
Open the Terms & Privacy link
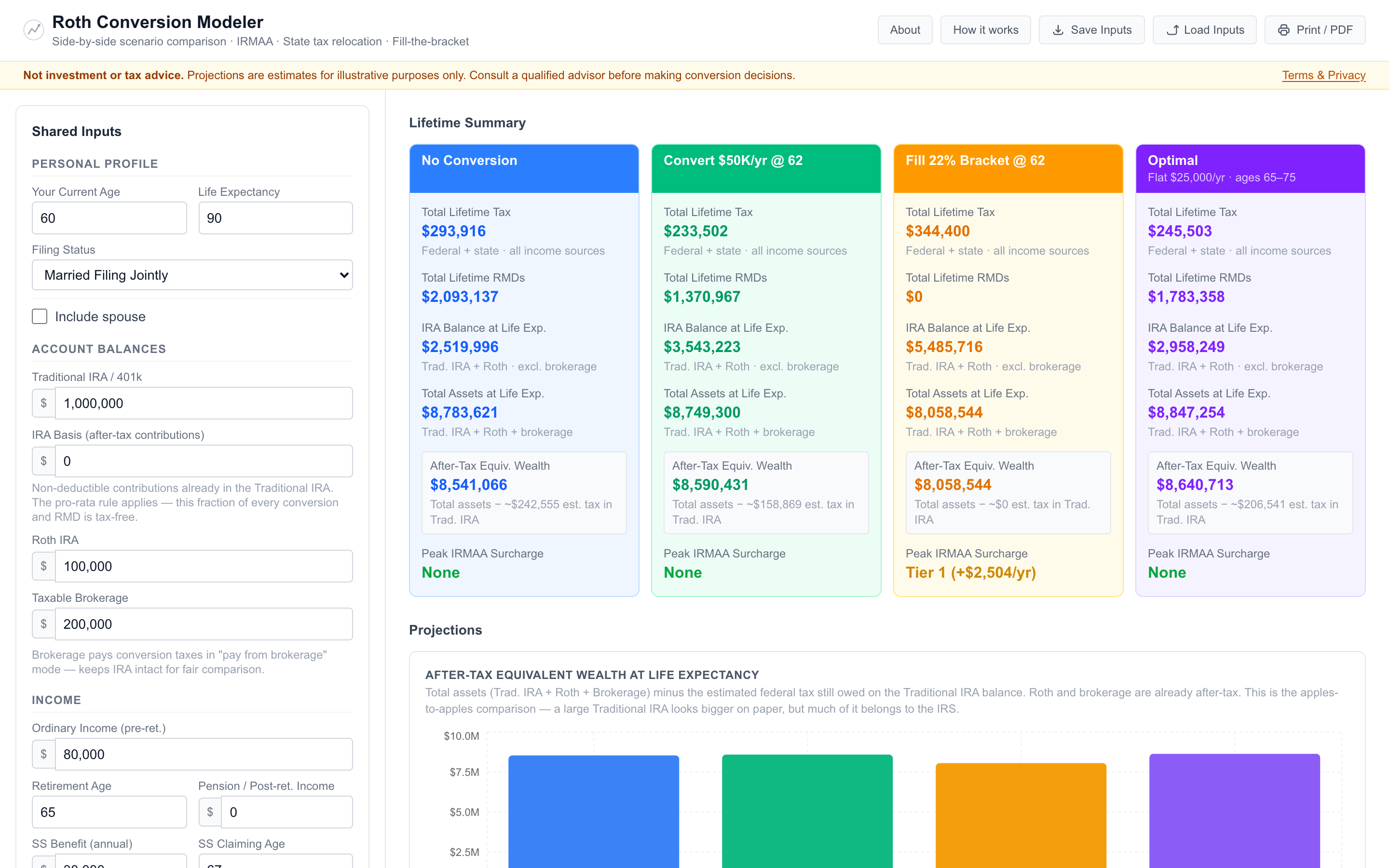tap(1323, 75)
